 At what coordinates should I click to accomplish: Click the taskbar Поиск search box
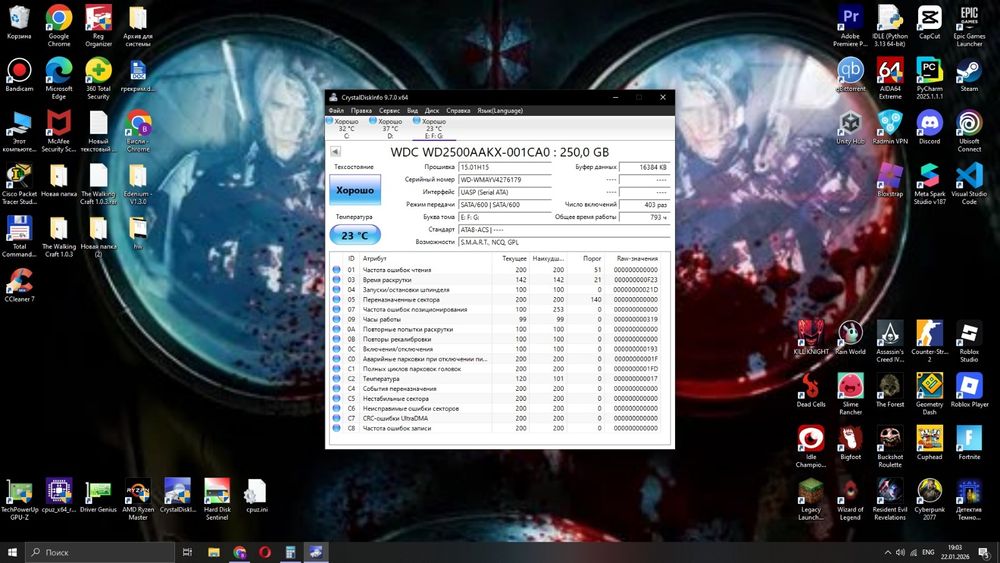(x=100, y=552)
